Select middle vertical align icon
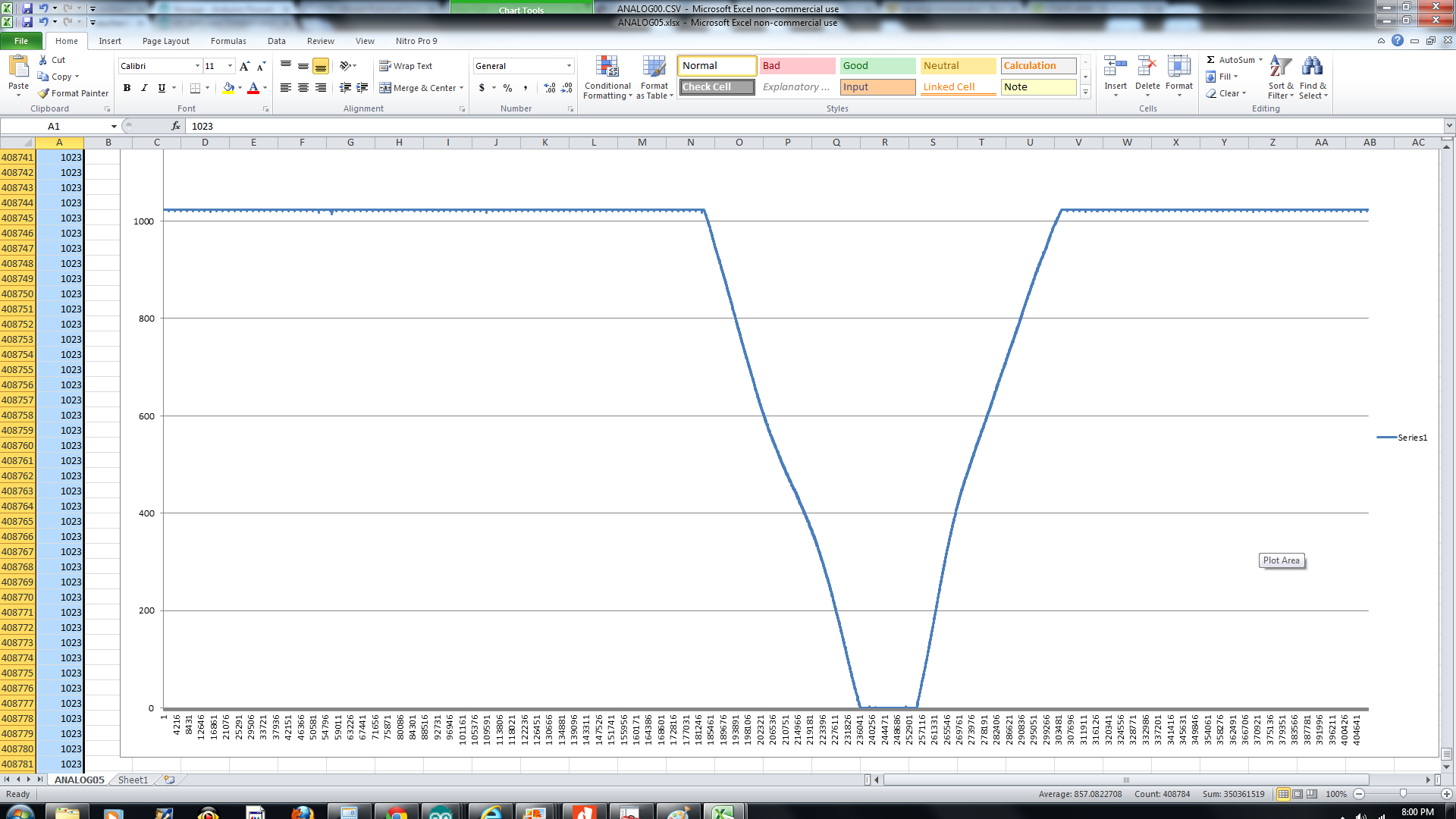 303,66
